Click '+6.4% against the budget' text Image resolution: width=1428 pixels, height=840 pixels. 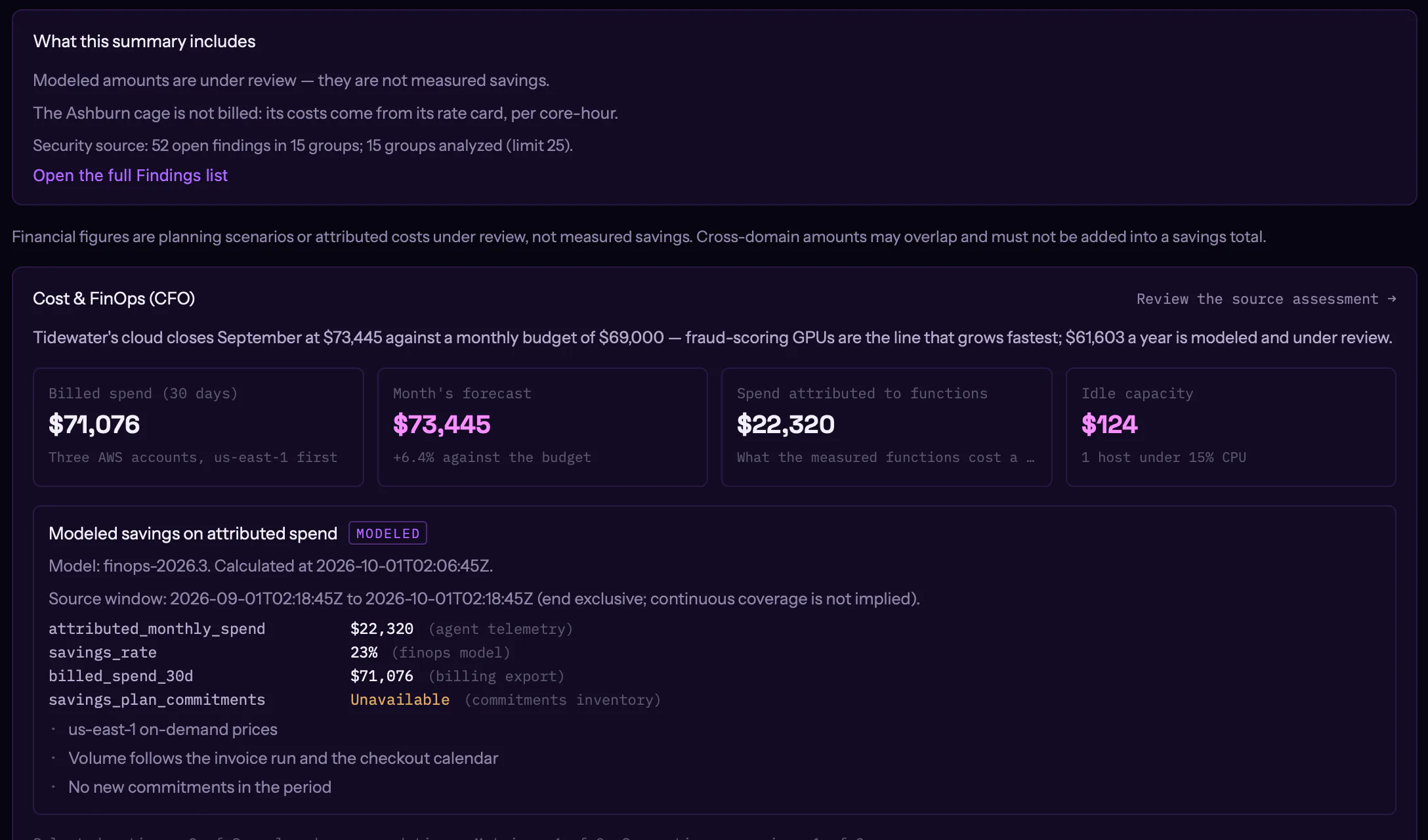pos(492,457)
